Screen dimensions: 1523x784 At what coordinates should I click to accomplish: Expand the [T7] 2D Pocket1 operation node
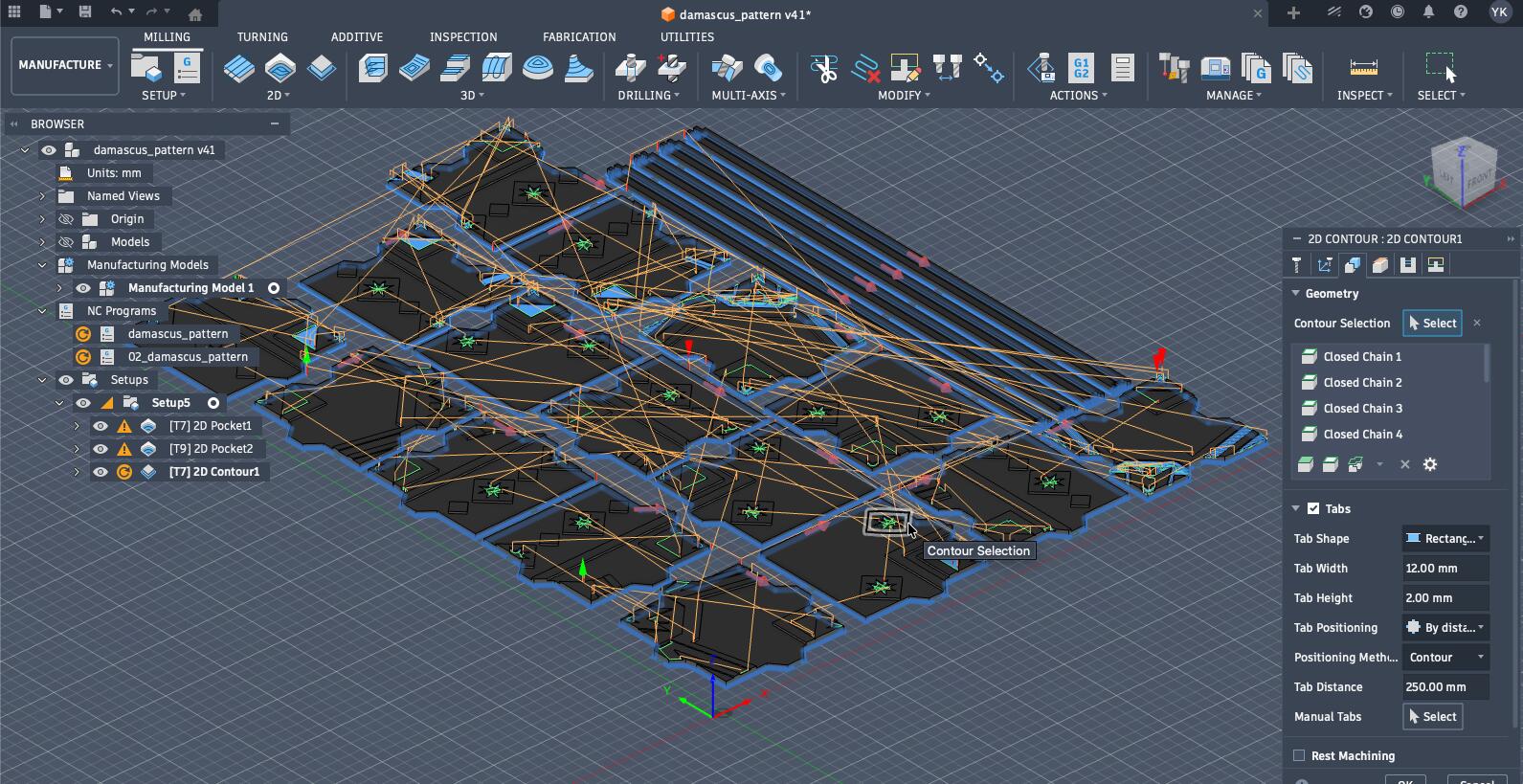point(77,426)
